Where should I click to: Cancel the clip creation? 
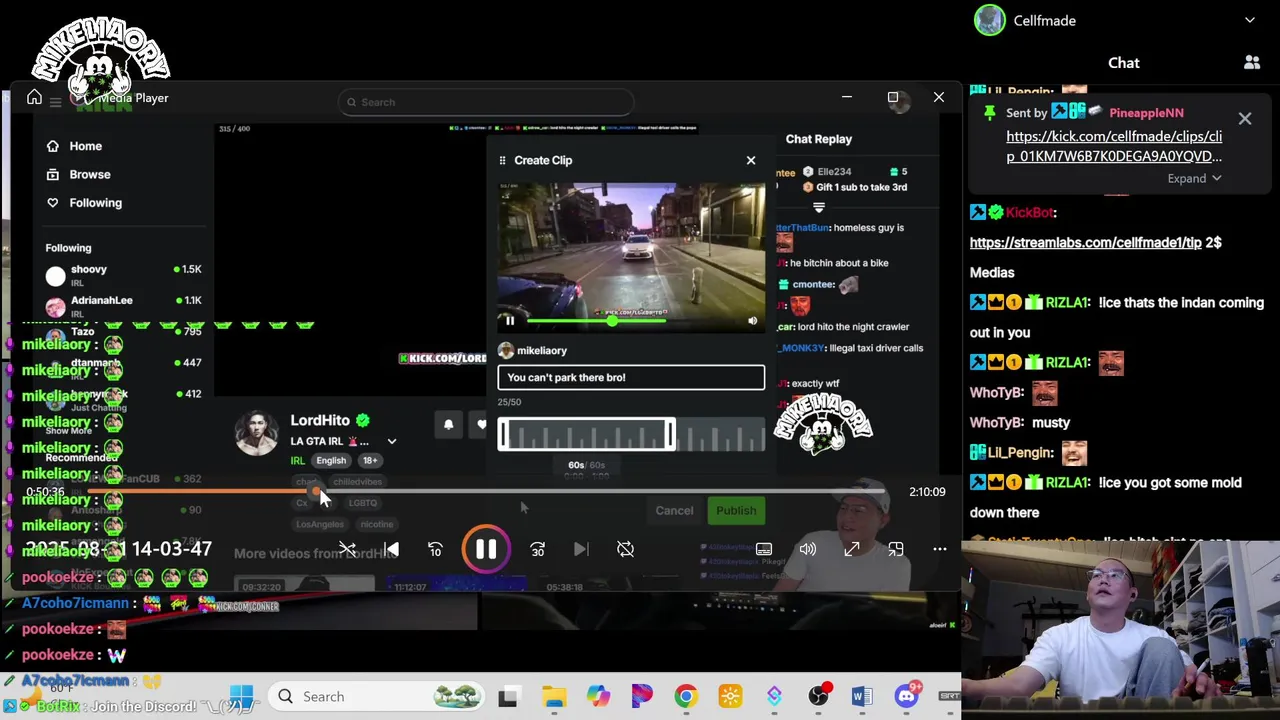click(674, 510)
